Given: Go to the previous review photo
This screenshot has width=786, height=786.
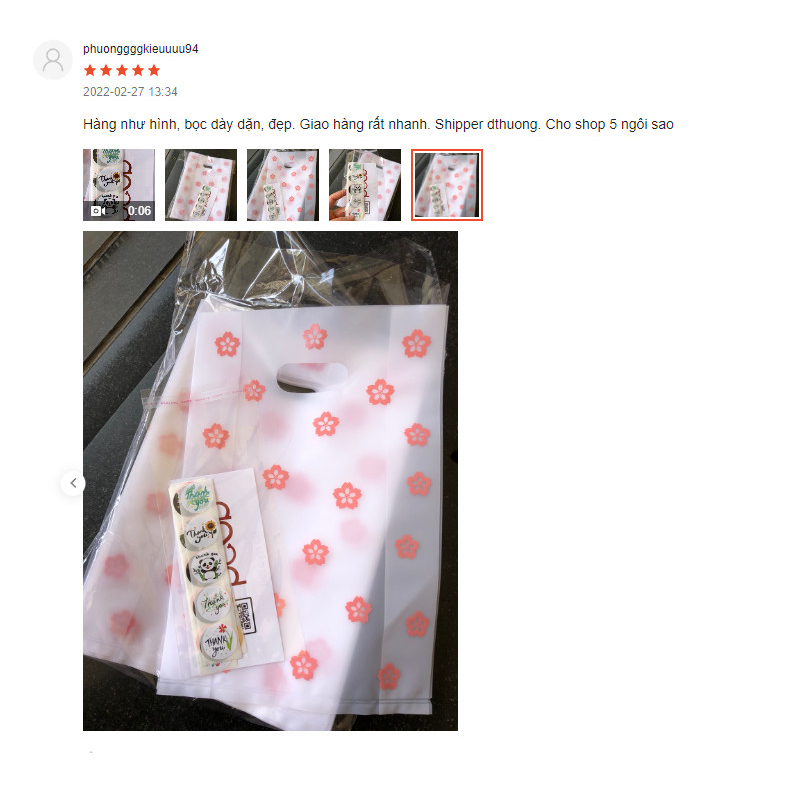Looking at the screenshot, I should tap(73, 483).
